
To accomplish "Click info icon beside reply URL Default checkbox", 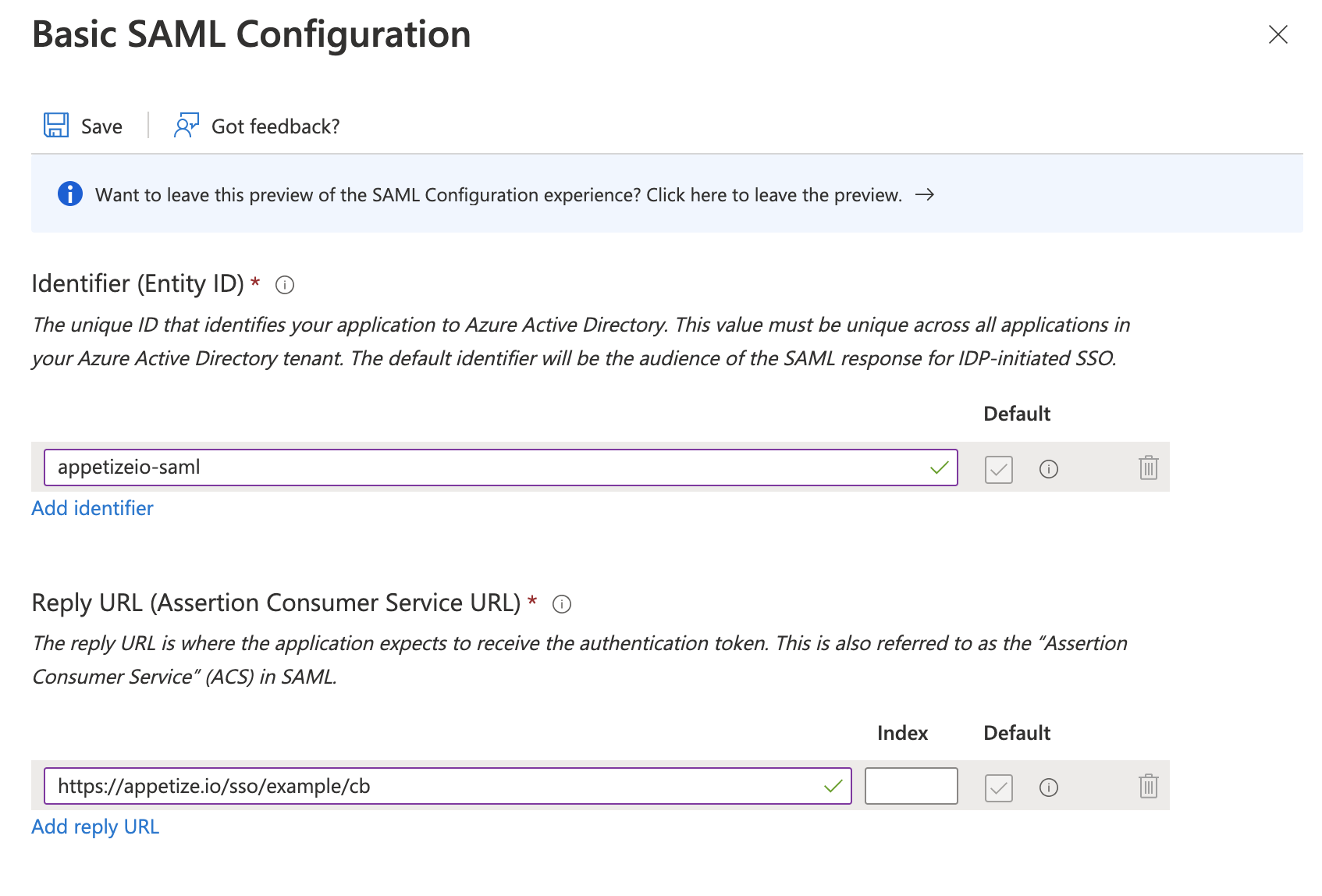I will 1048,788.
